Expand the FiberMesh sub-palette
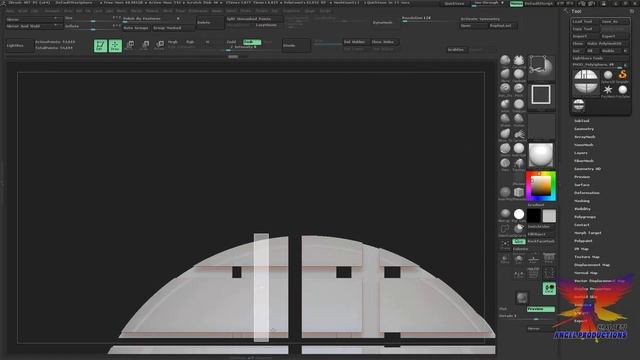The height and width of the screenshot is (360, 640). point(584,161)
